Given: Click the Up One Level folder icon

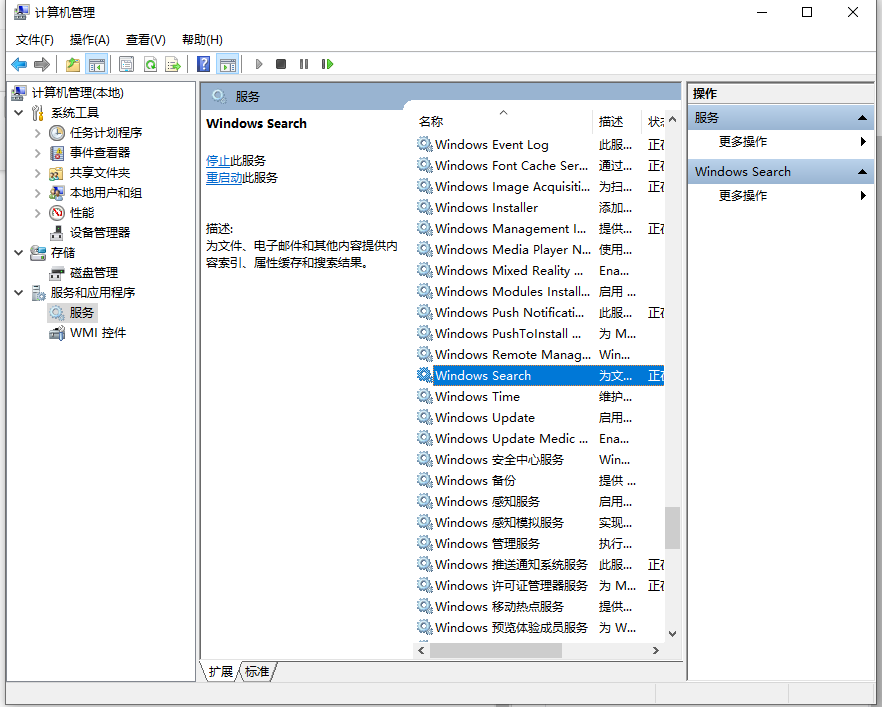Looking at the screenshot, I should coord(73,64).
